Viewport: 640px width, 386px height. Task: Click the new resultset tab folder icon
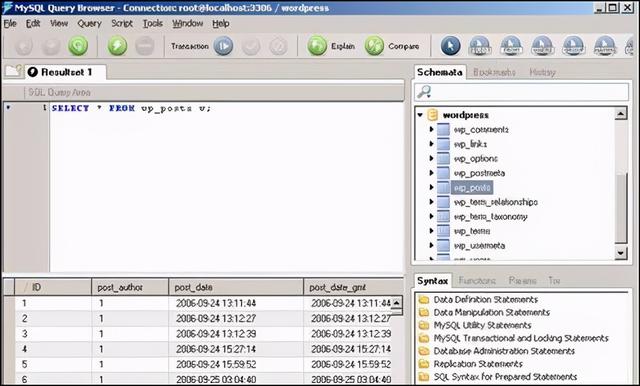(13, 71)
